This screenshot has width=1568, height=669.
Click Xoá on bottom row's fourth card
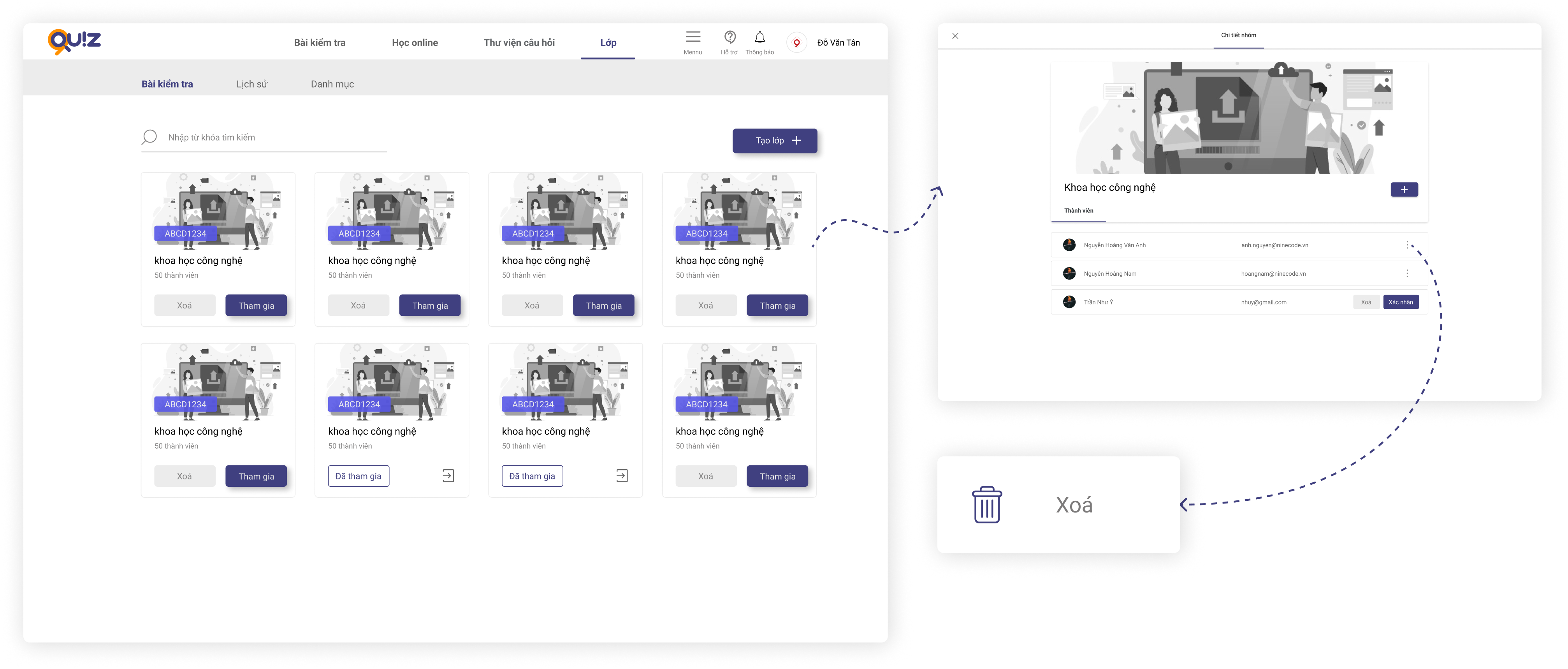pos(705,476)
